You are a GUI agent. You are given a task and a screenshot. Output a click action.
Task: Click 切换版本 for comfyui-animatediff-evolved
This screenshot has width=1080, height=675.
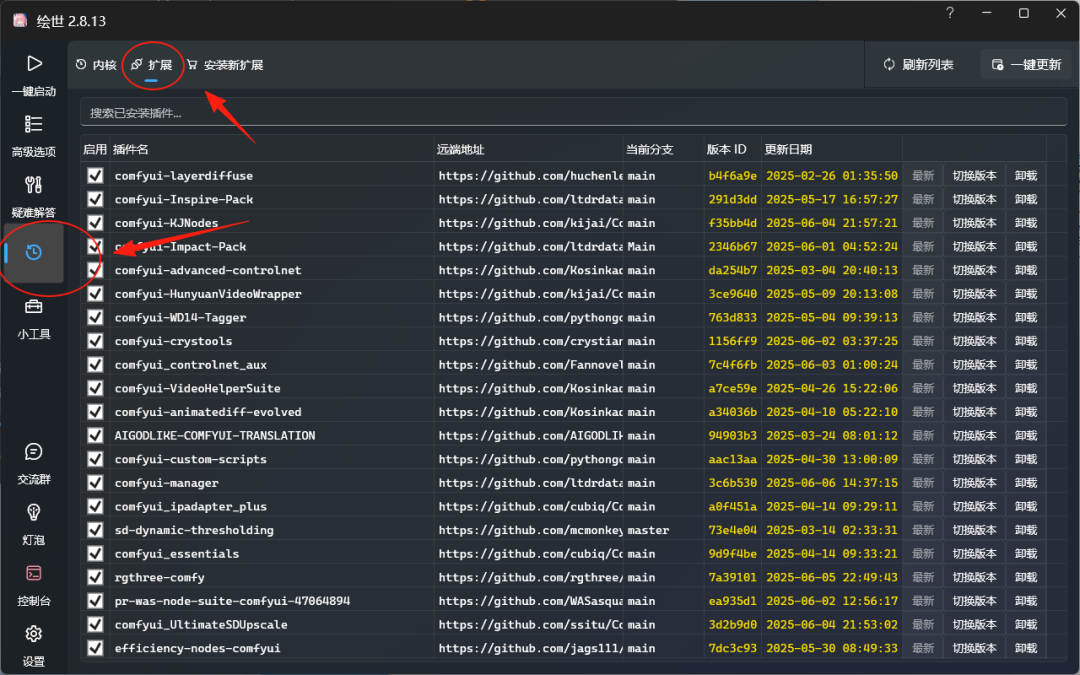pos(974,412)
